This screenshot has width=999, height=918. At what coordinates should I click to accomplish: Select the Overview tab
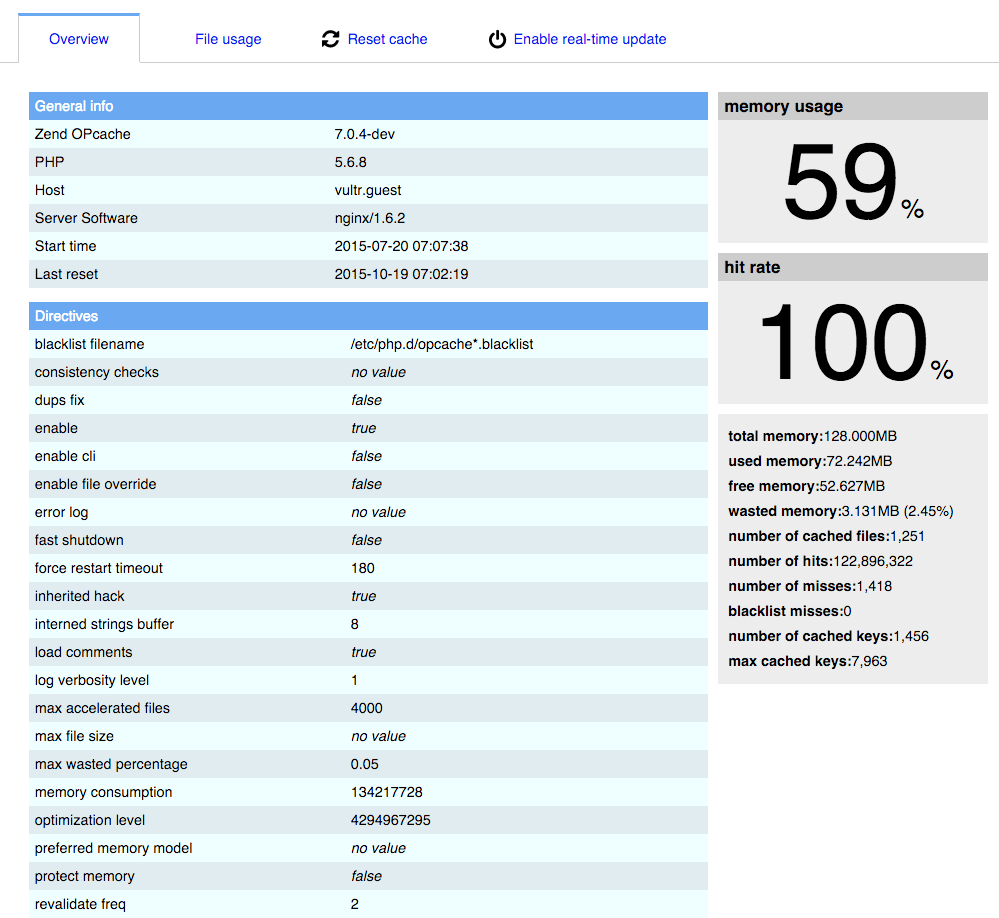(x=78, y=38)
